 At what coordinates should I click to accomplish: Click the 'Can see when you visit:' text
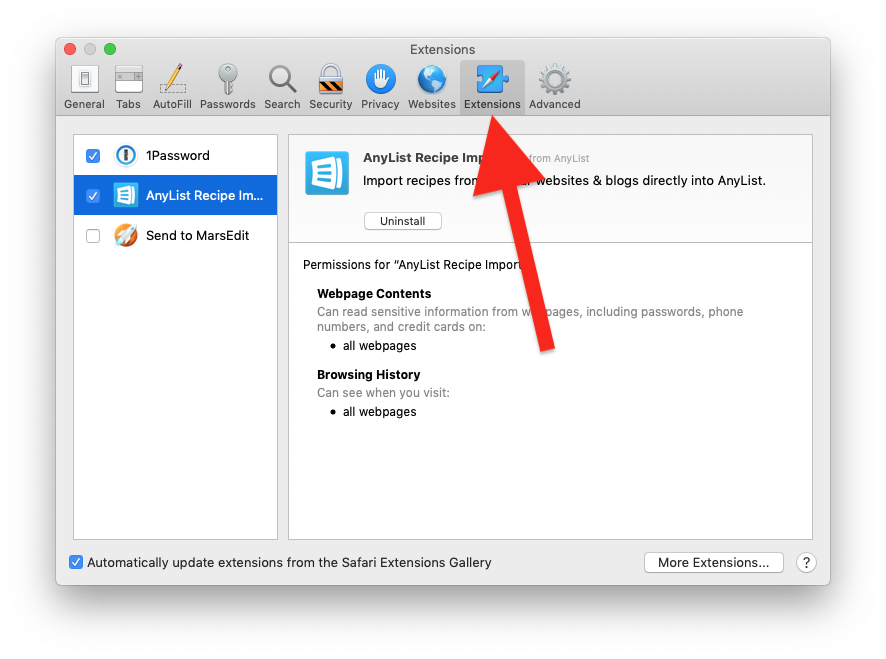[383, 393]
